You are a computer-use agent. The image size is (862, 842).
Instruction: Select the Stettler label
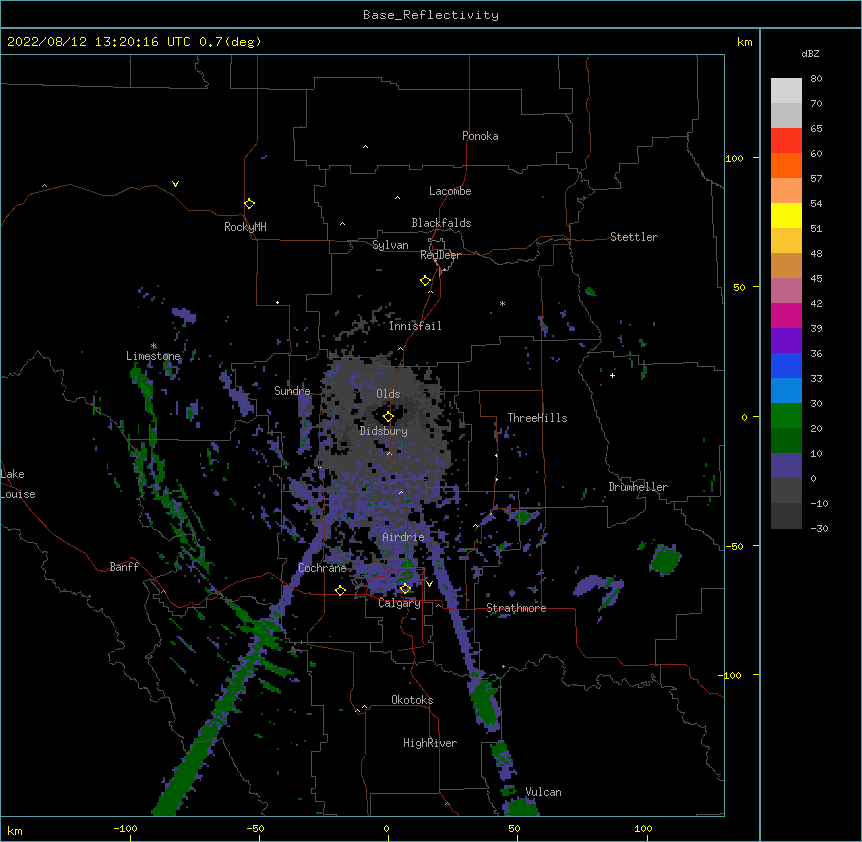[x=634, y=237]
